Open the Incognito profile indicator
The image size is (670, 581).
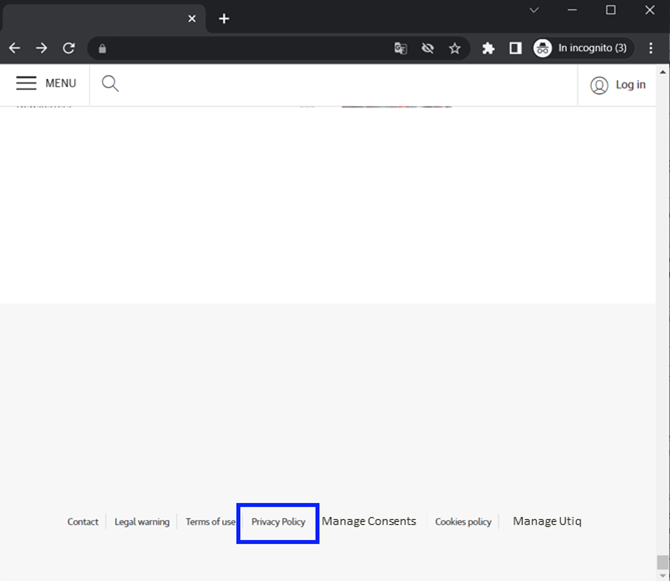[x=581, y=48]
